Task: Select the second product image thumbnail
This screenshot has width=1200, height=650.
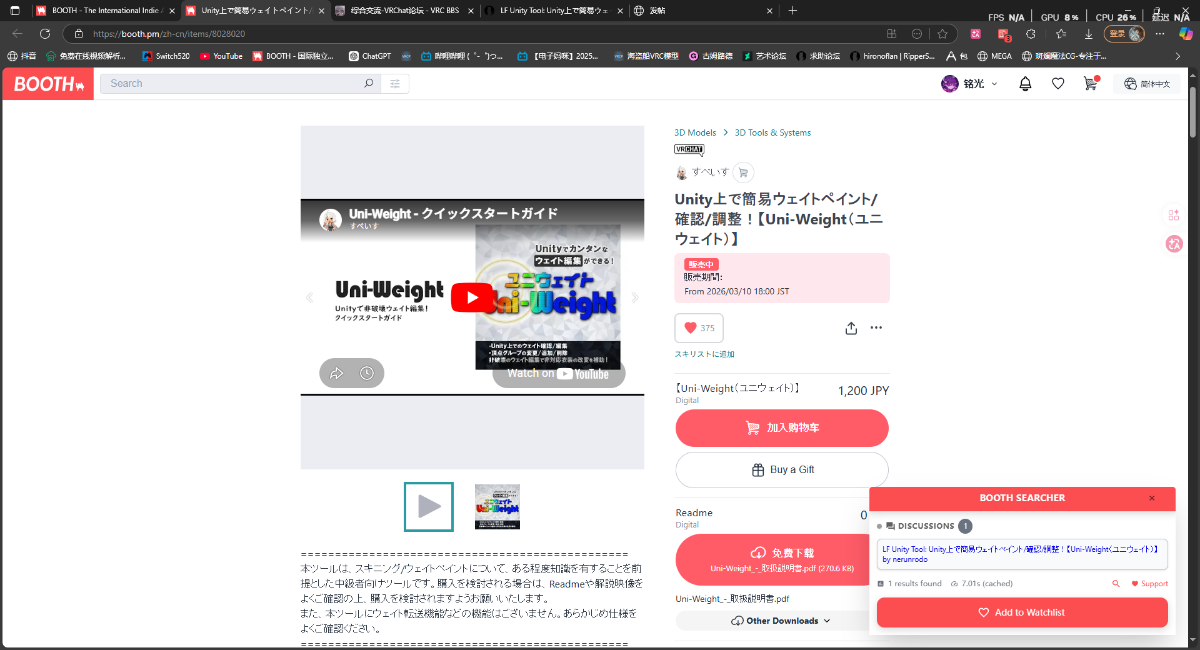Action: pos(497,507)
